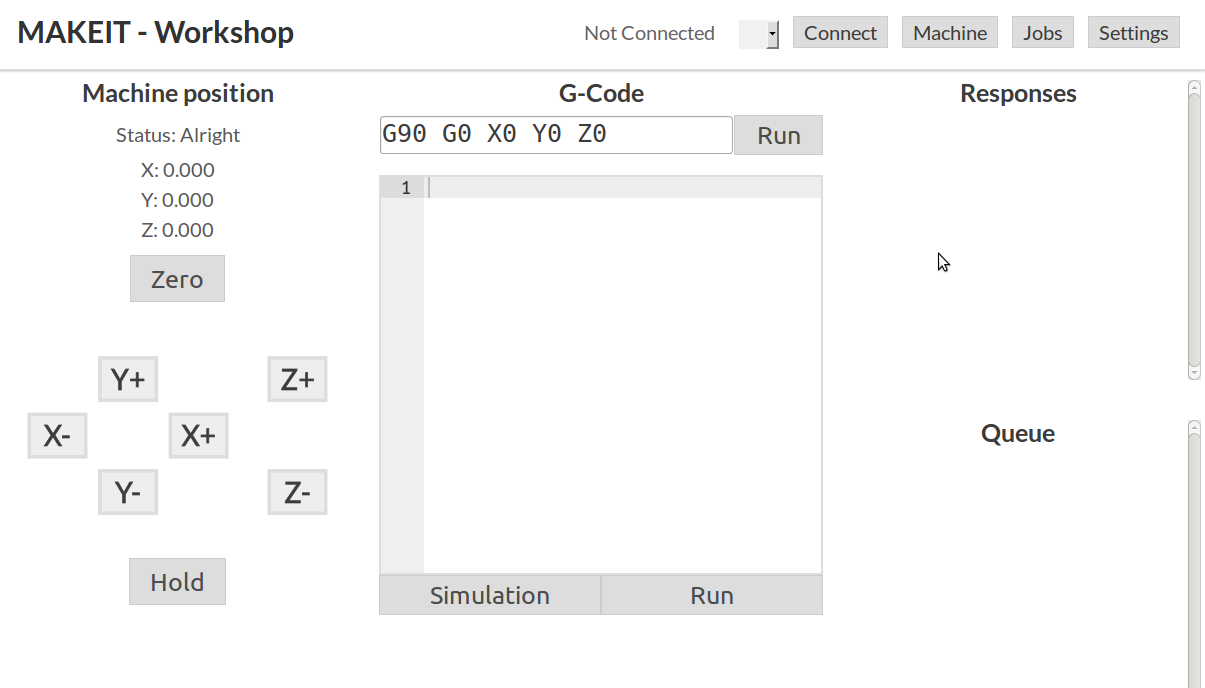
Task: Click the single-line G-Code input field
Action: click(556, 135)
